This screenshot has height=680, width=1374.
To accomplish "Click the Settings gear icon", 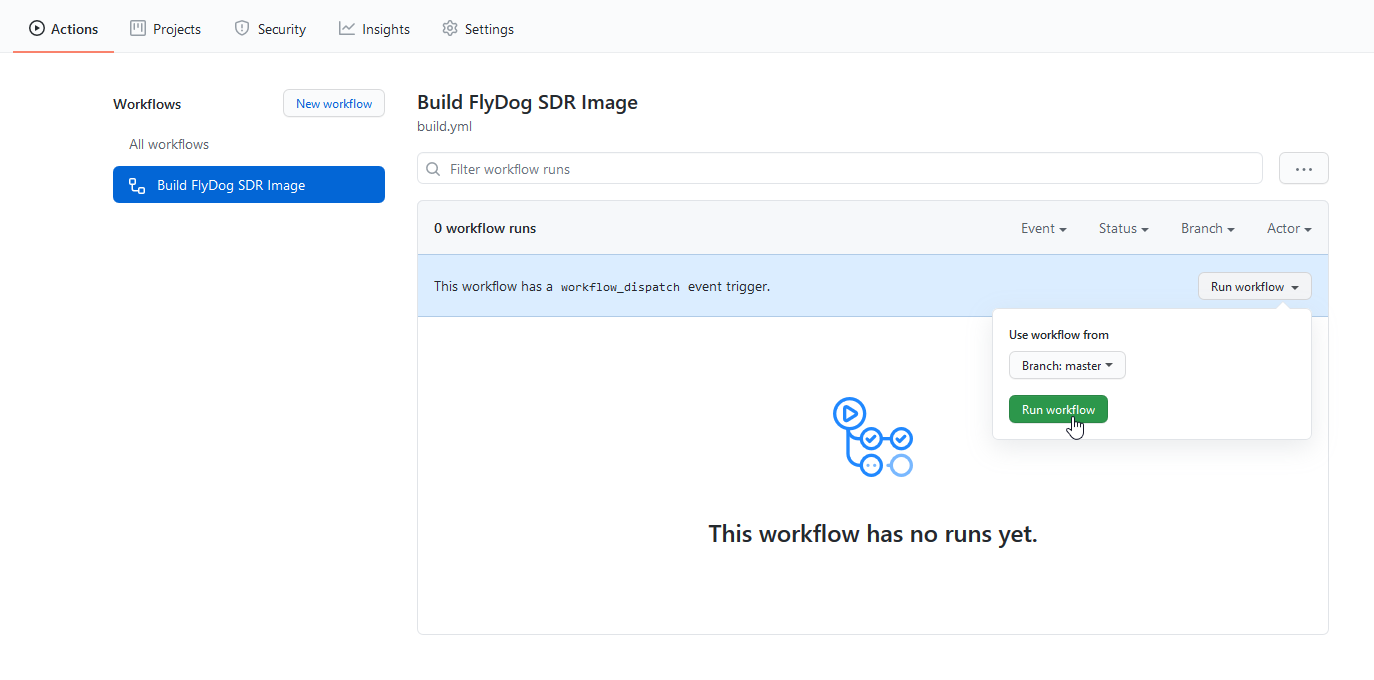I will point(450,29).
